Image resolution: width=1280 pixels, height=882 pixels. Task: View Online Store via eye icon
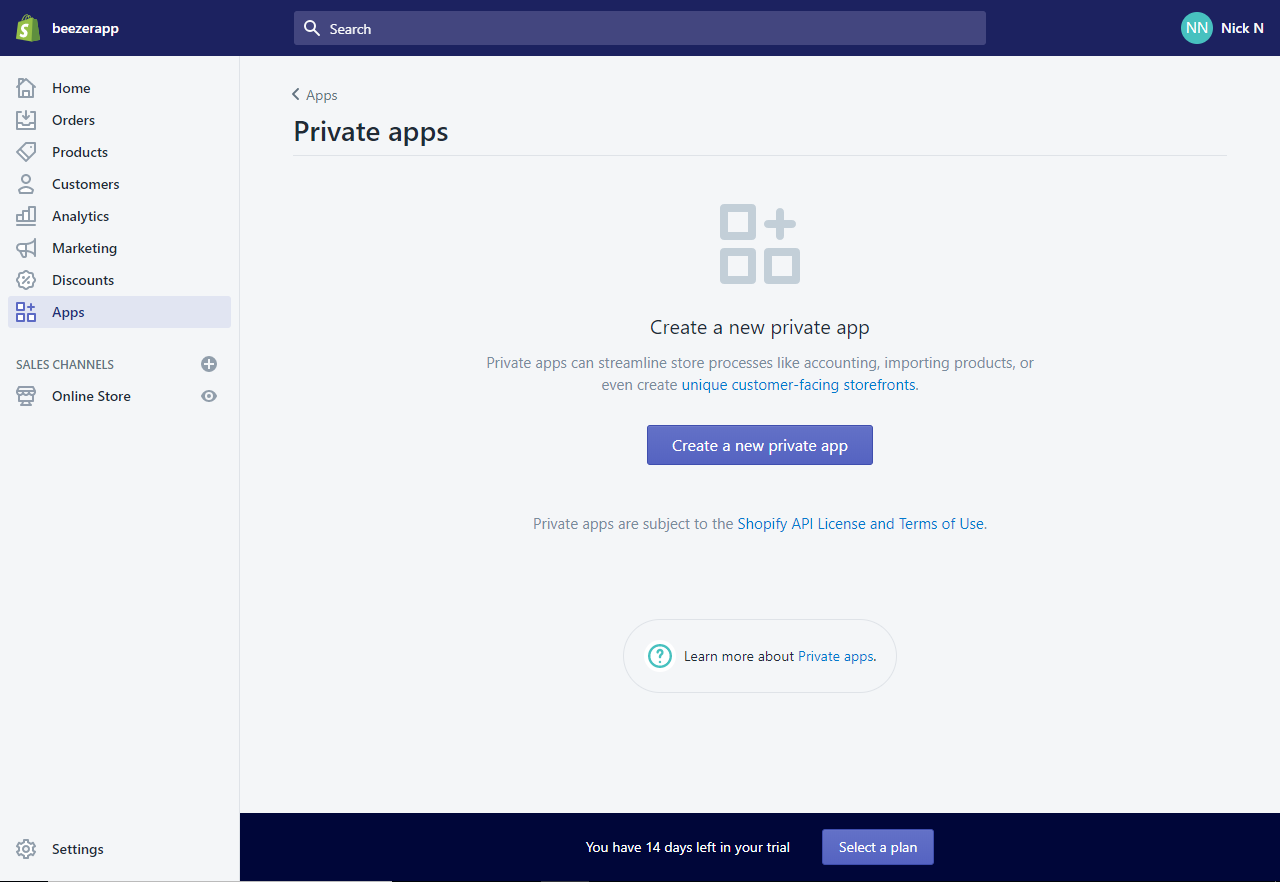click(209, 396)
